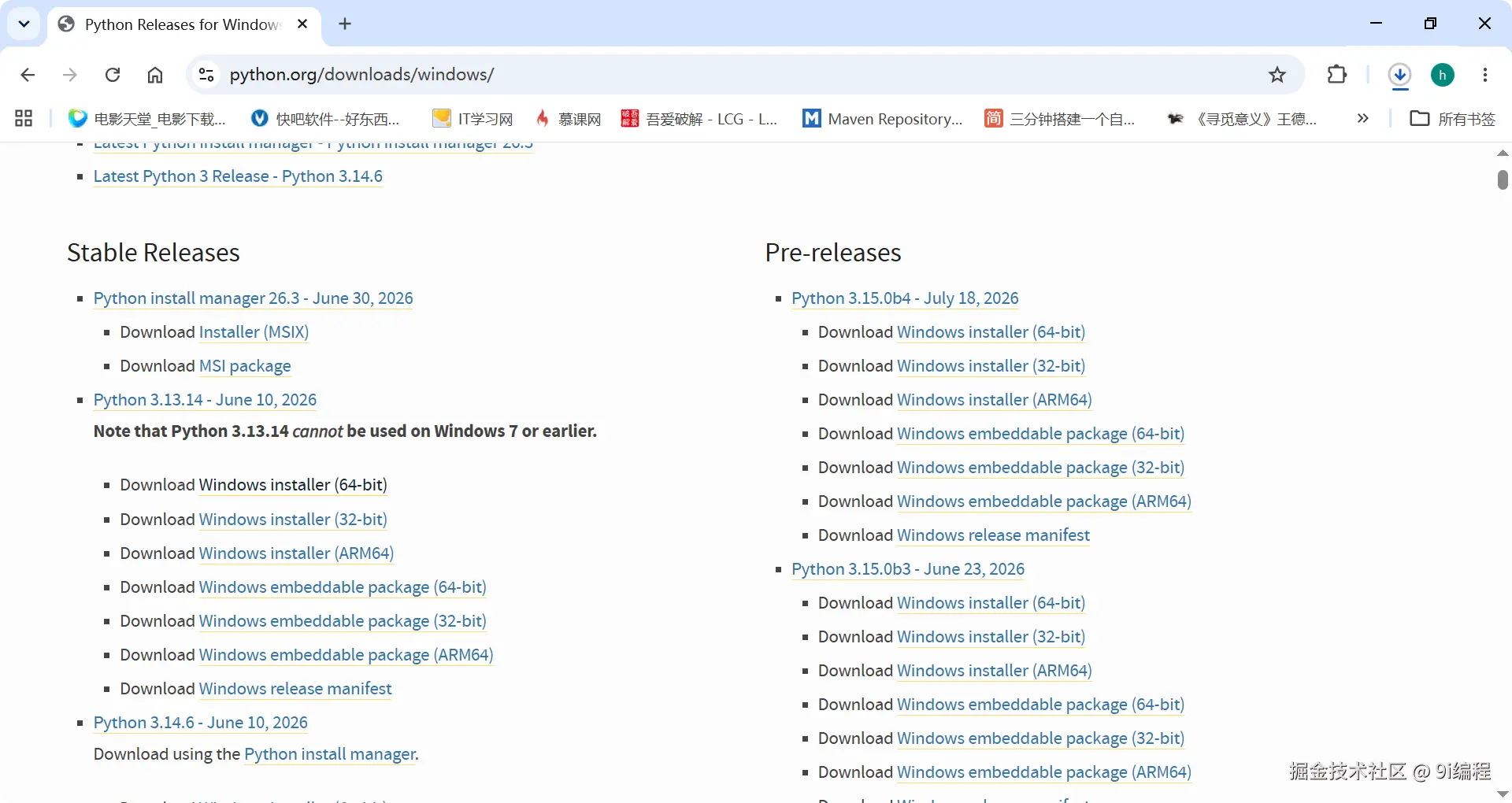Open a new browser tab

click(x=345, y=24)
